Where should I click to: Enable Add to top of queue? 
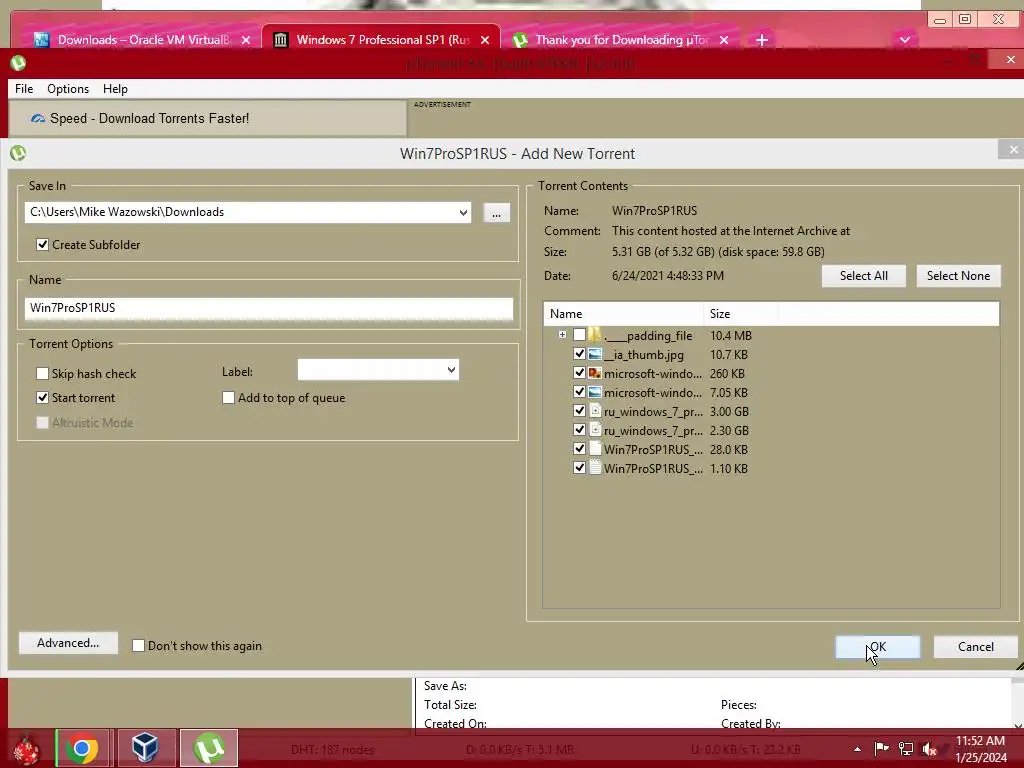pyautogui.click(x=229, y=398)
